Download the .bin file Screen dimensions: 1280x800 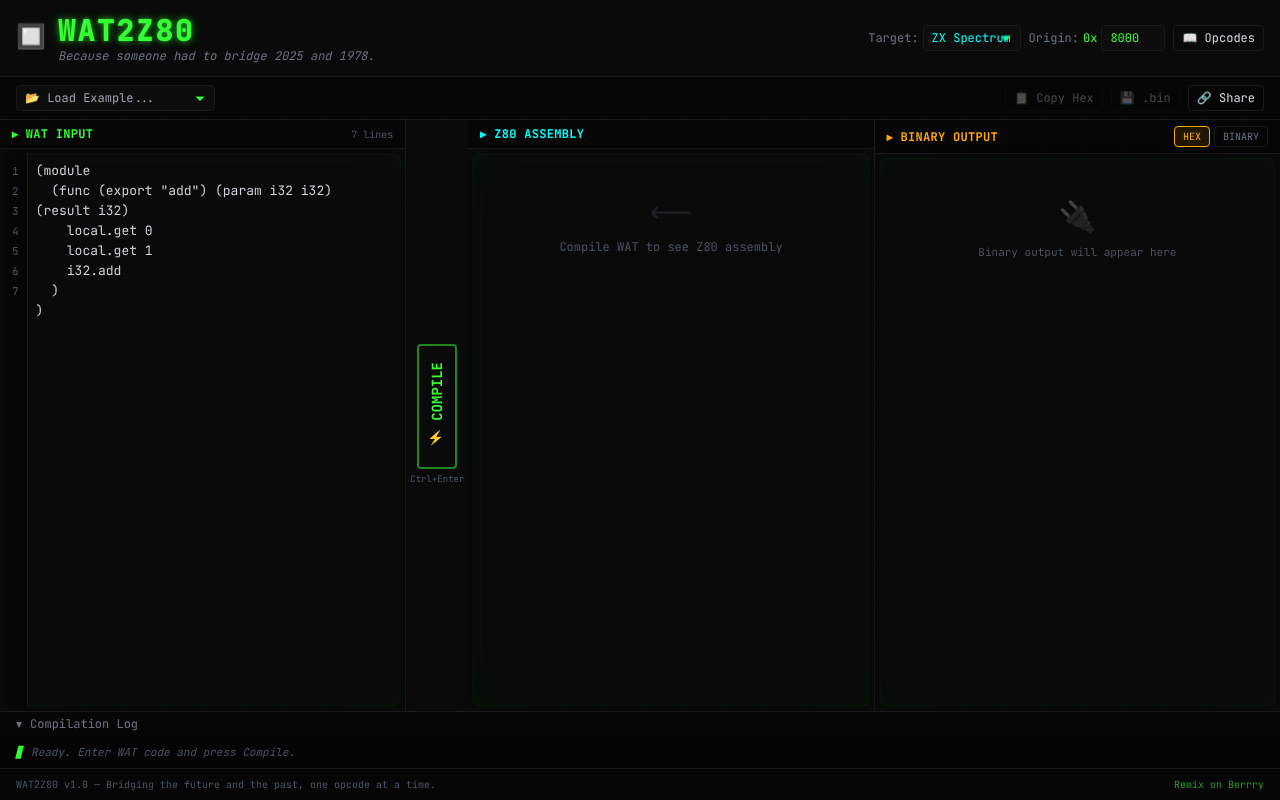coord(1145,98)
